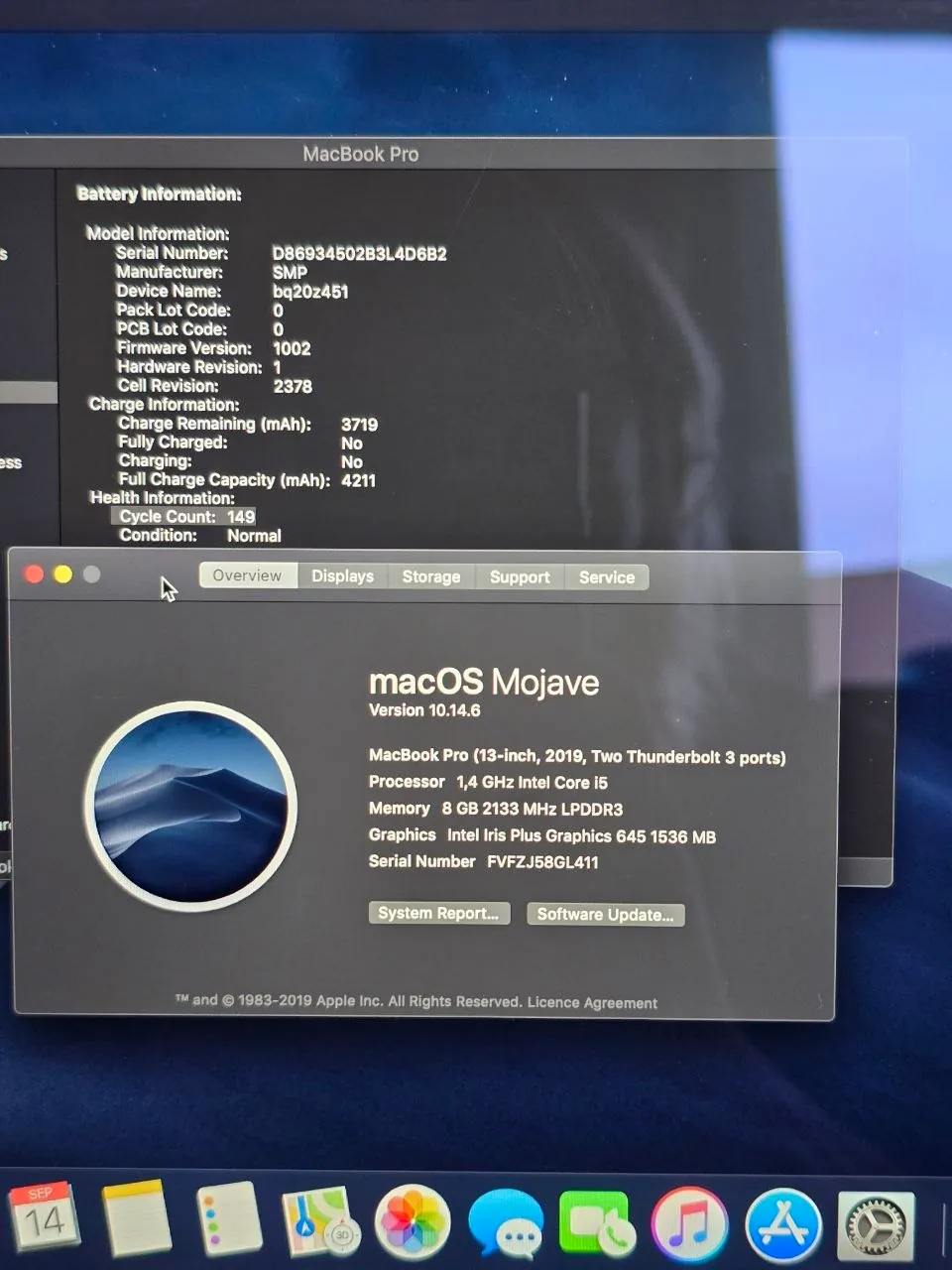Switch to the Displays tab

click(342, 576)
